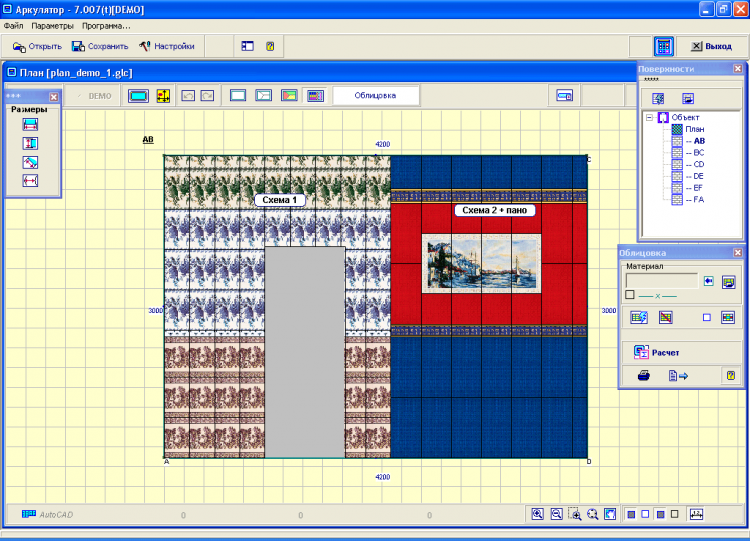Select the AB surface in the tree
Screen dimensions: 750x541
[698, 141]
